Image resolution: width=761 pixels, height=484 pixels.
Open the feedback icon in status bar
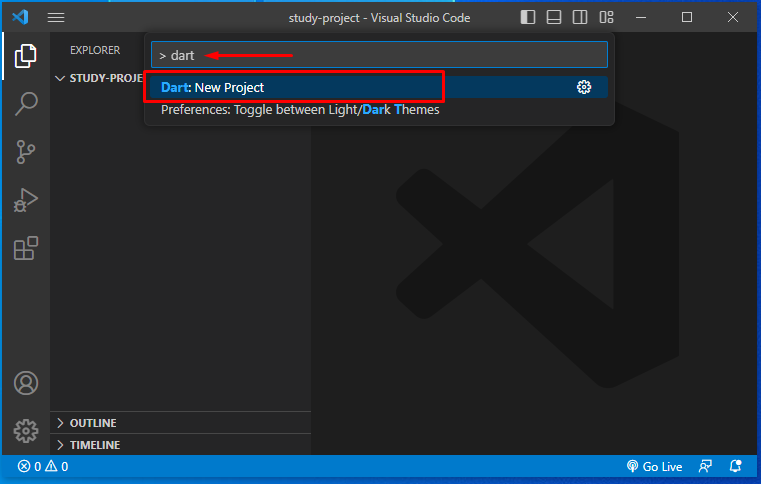point(705,467)
